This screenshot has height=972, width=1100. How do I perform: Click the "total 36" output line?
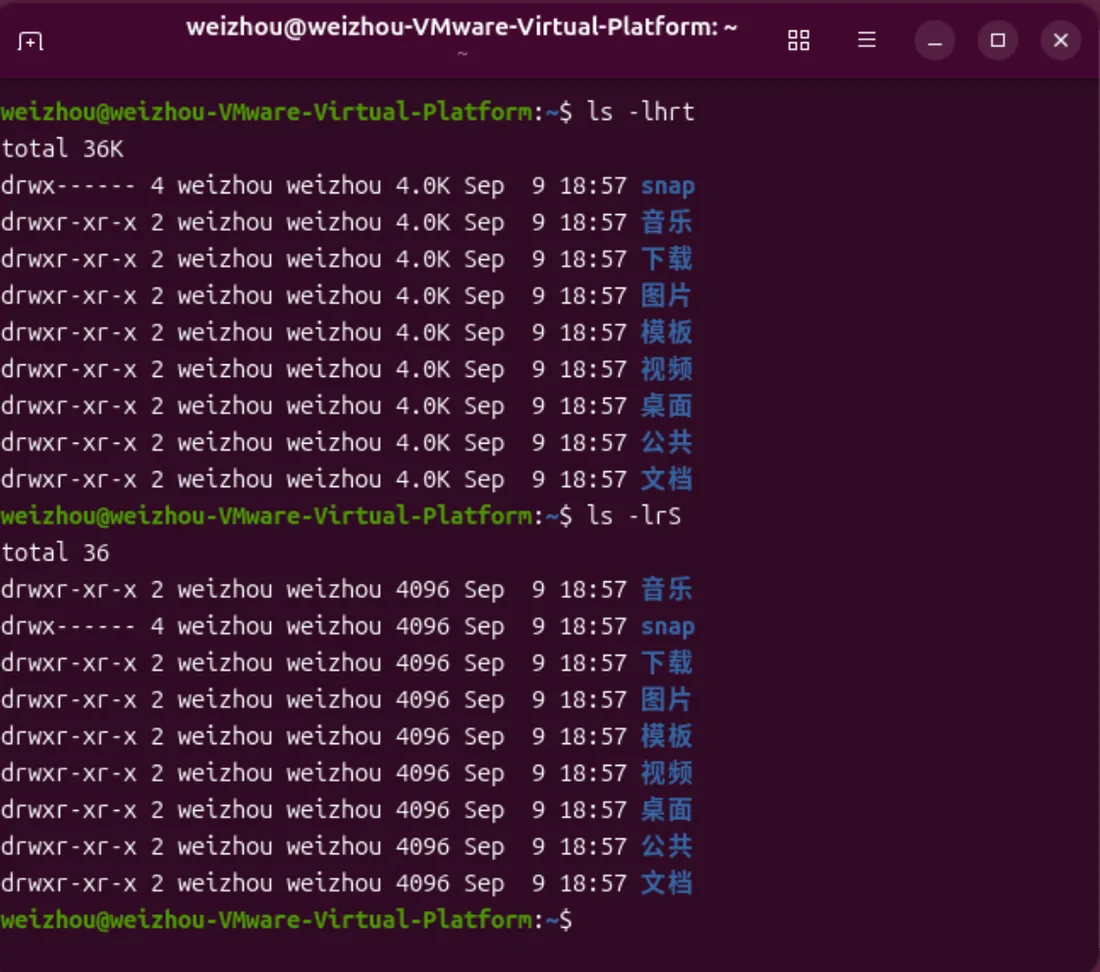coord(55,553)
